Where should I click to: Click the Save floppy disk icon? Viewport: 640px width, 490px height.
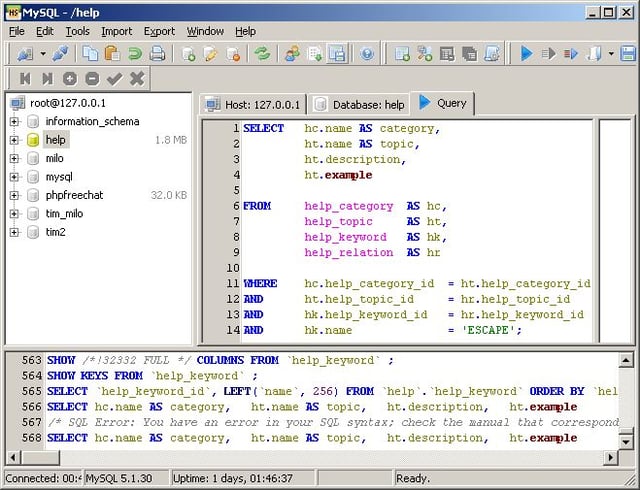(628, 53)
